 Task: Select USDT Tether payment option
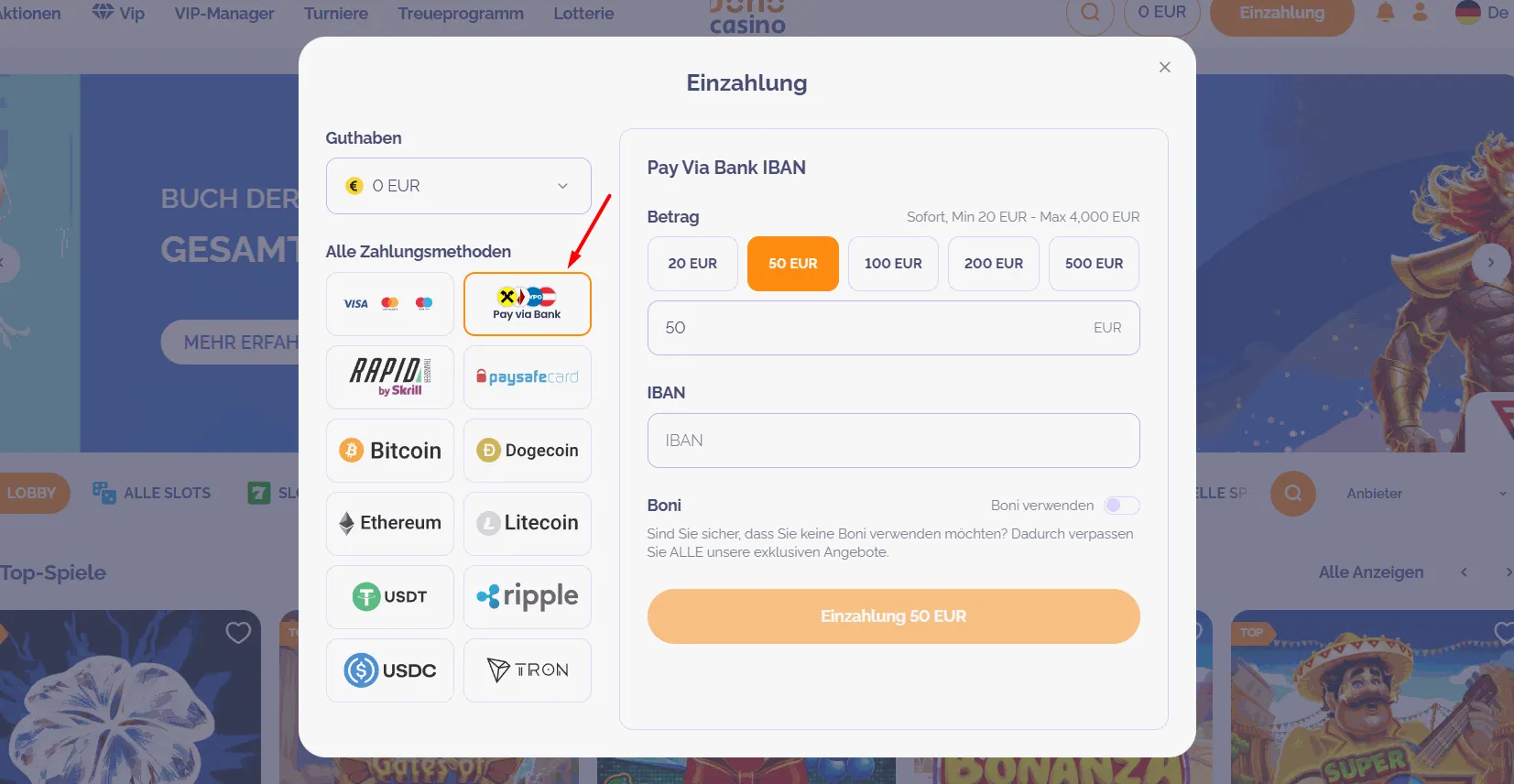[x=390, y=597]
